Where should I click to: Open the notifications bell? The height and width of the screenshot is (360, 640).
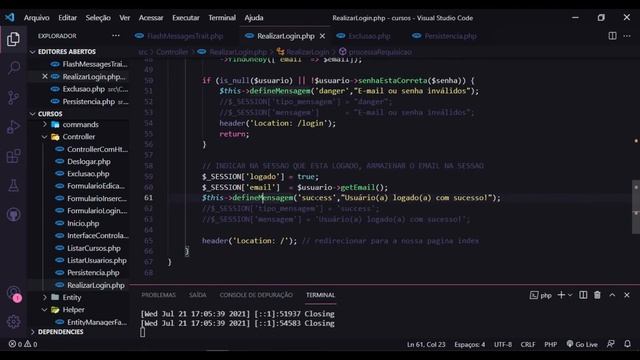pyautogui.click(x=627, y=344)
